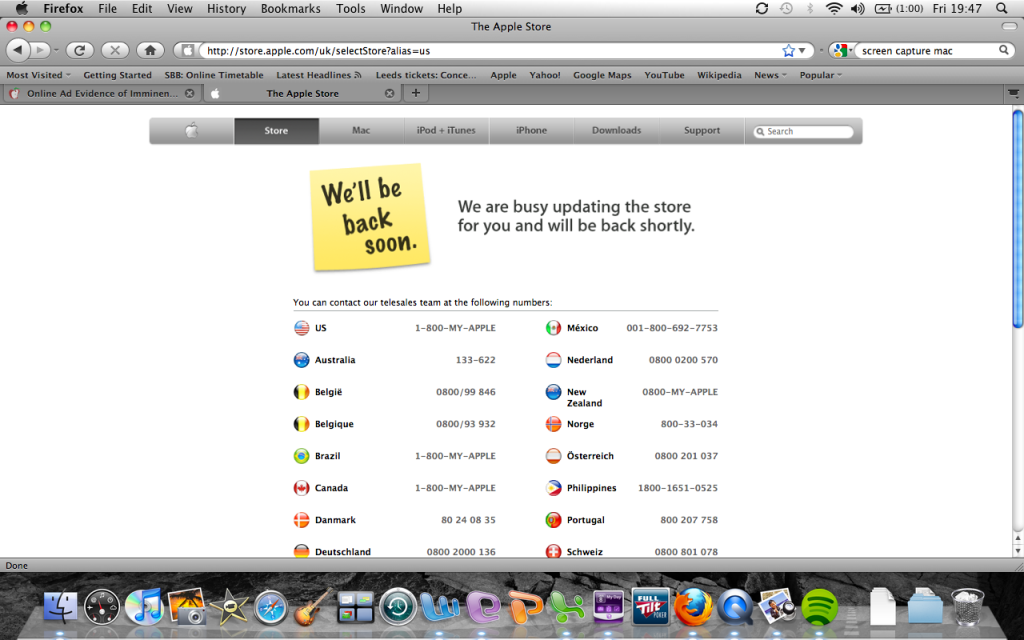The width and height of the screenshot is (1024, 640).
Task: Open Finder from the dock
Action: point(60,607)
